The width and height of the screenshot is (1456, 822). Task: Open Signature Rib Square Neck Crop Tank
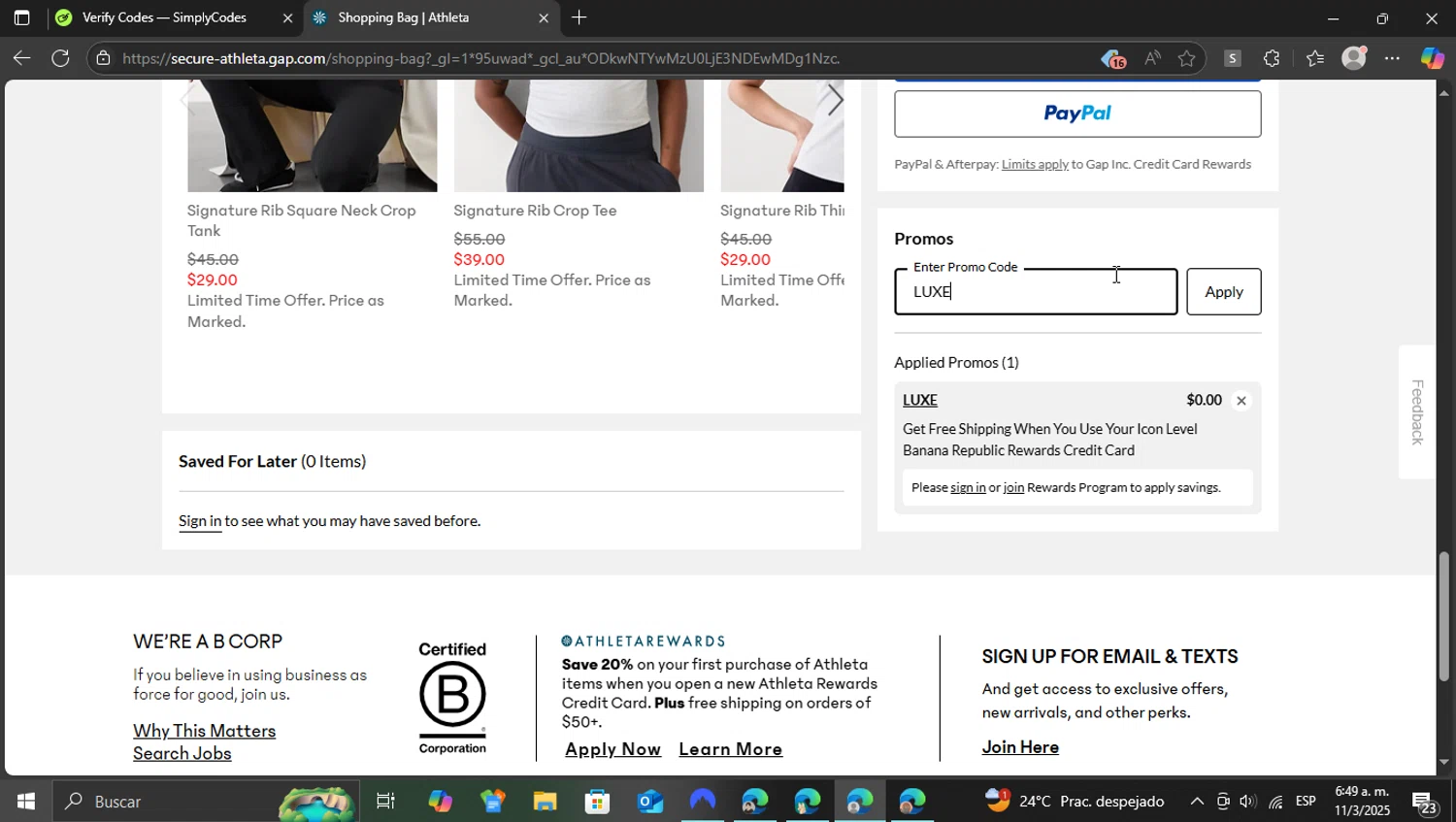(301, 220)
